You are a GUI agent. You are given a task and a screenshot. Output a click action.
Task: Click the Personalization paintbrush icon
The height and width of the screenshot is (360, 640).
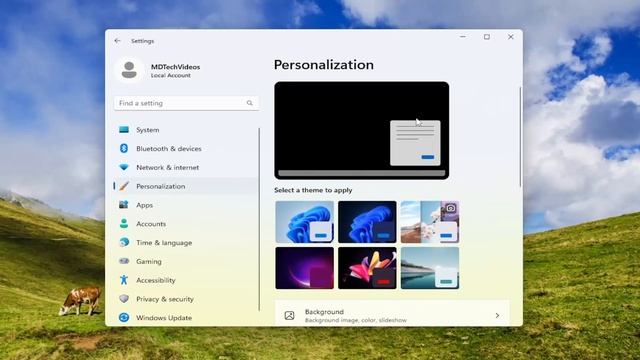tap(124, 186)
